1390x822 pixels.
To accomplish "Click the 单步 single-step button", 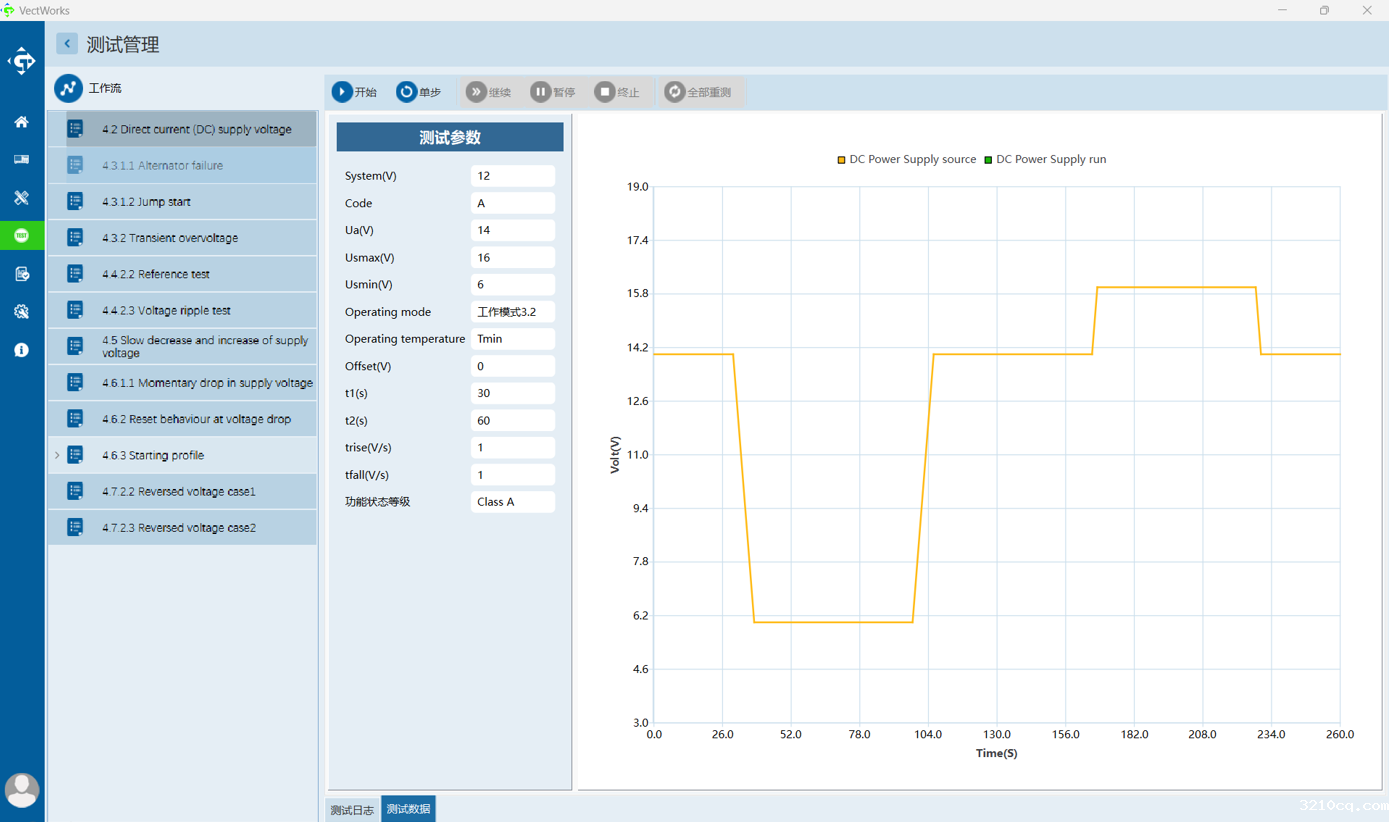I will pos(419,92).
